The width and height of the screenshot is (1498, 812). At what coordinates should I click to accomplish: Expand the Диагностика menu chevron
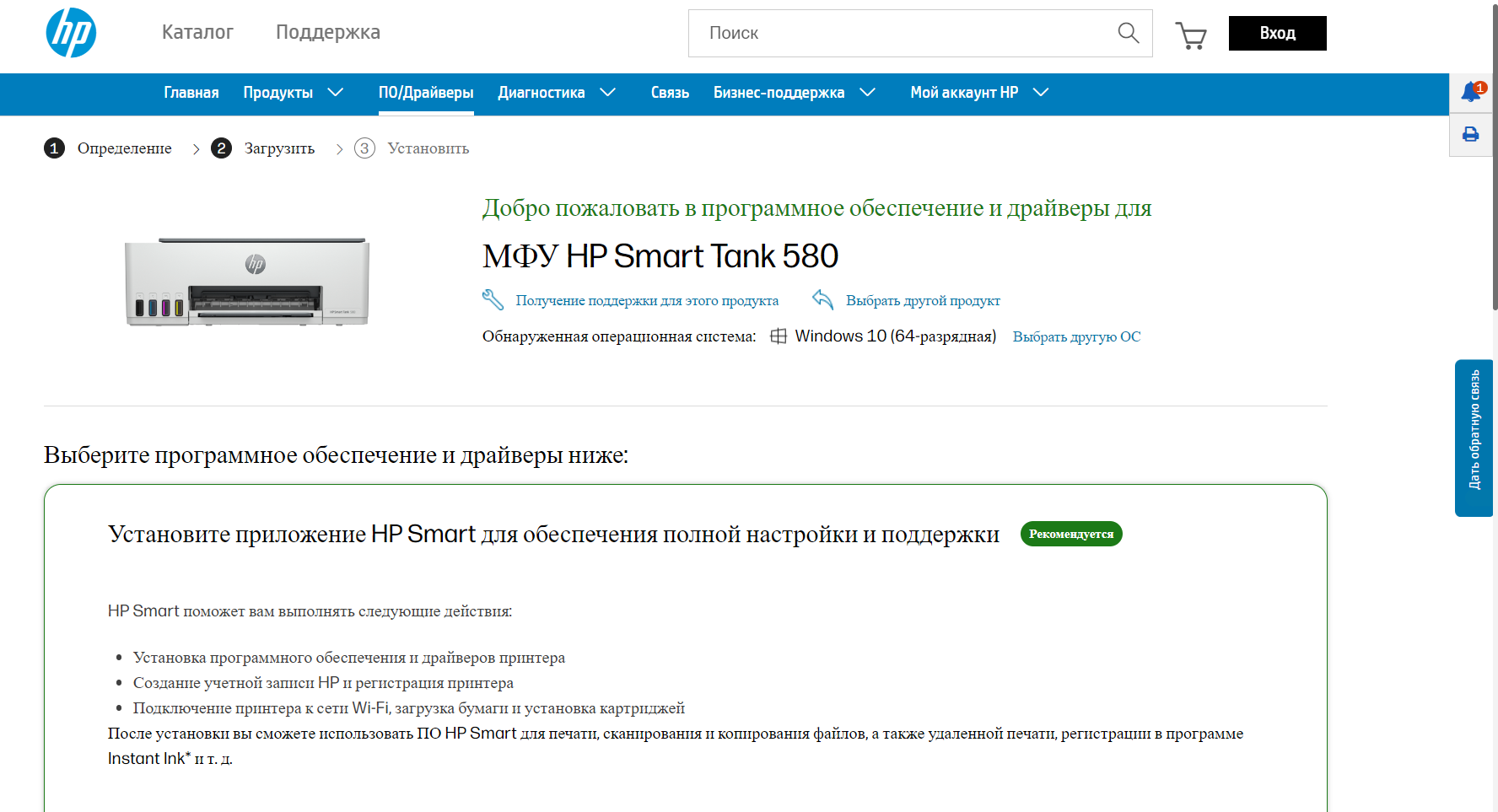(607, 92)
